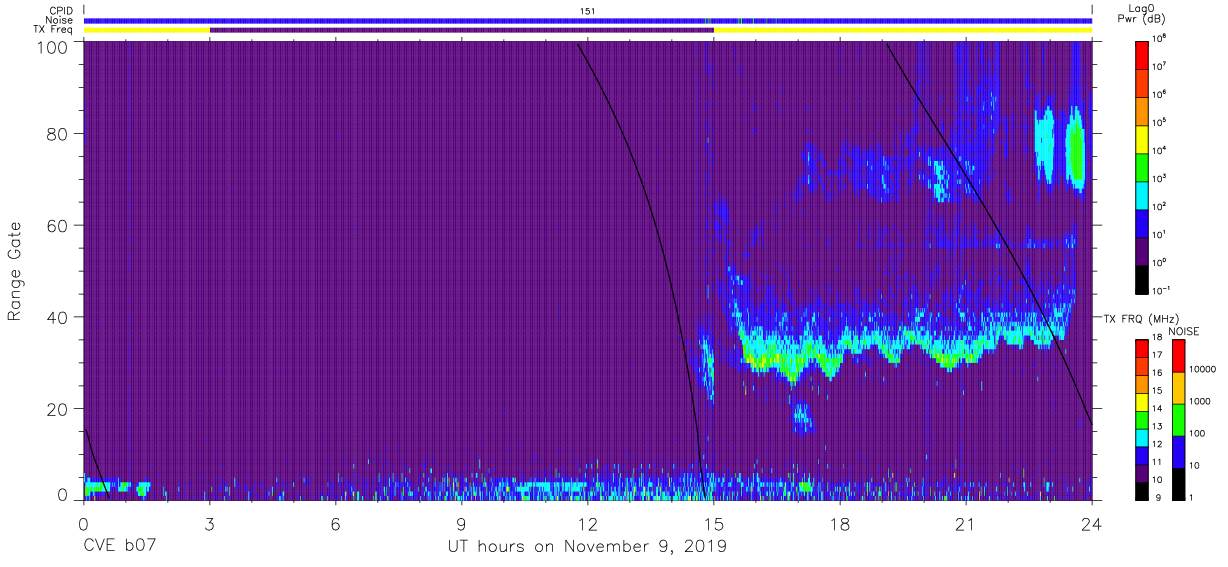Click the 40 tick on the Range Gate axis

[x=57, y=317]
